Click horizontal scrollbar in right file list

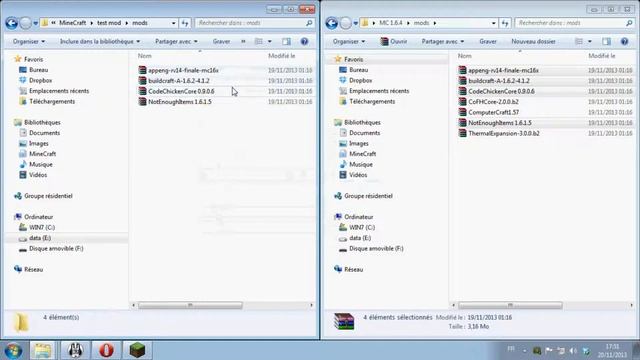pos(510,305)
